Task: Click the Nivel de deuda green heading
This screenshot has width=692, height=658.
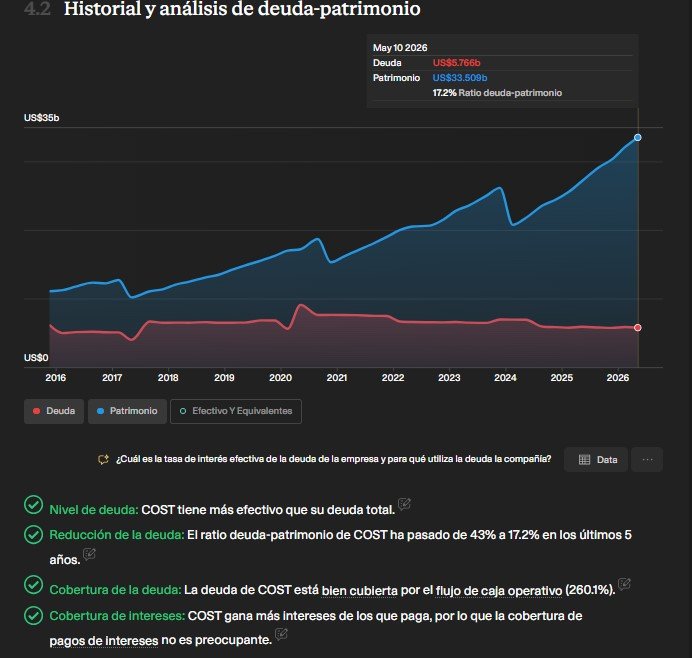Action: [x=94, y=510]
